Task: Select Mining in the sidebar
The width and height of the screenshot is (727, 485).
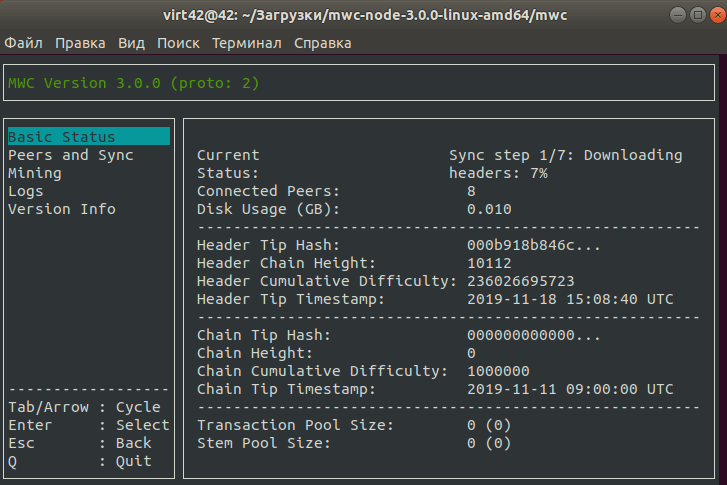Action: [x=35, y=173]
